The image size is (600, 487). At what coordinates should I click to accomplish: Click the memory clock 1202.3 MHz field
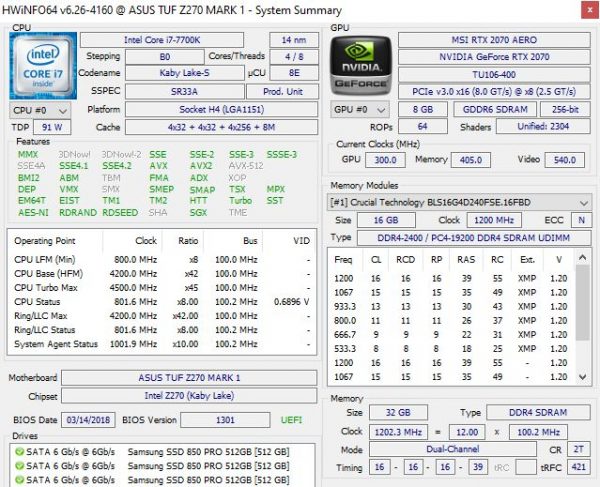click(398, 432)
